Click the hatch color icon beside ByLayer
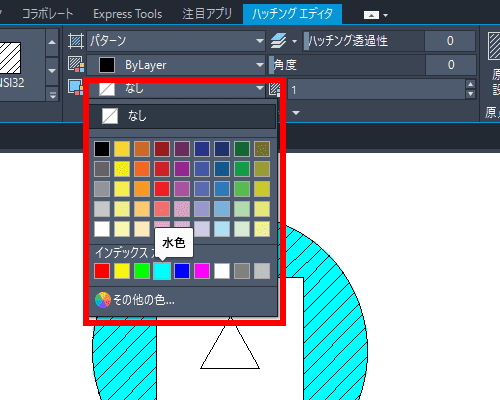This screenshot has height=400, width=500. click(76, 64)
